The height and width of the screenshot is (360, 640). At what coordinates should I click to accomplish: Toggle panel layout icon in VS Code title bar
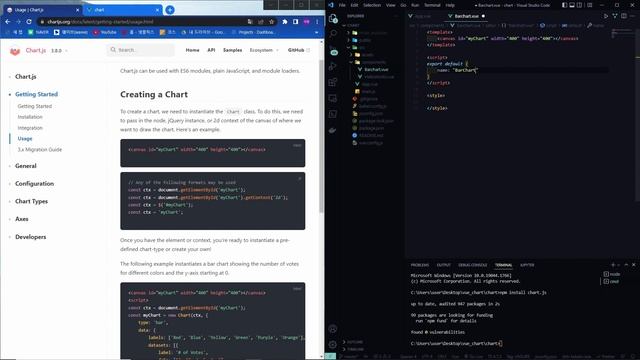coord(572,5)
